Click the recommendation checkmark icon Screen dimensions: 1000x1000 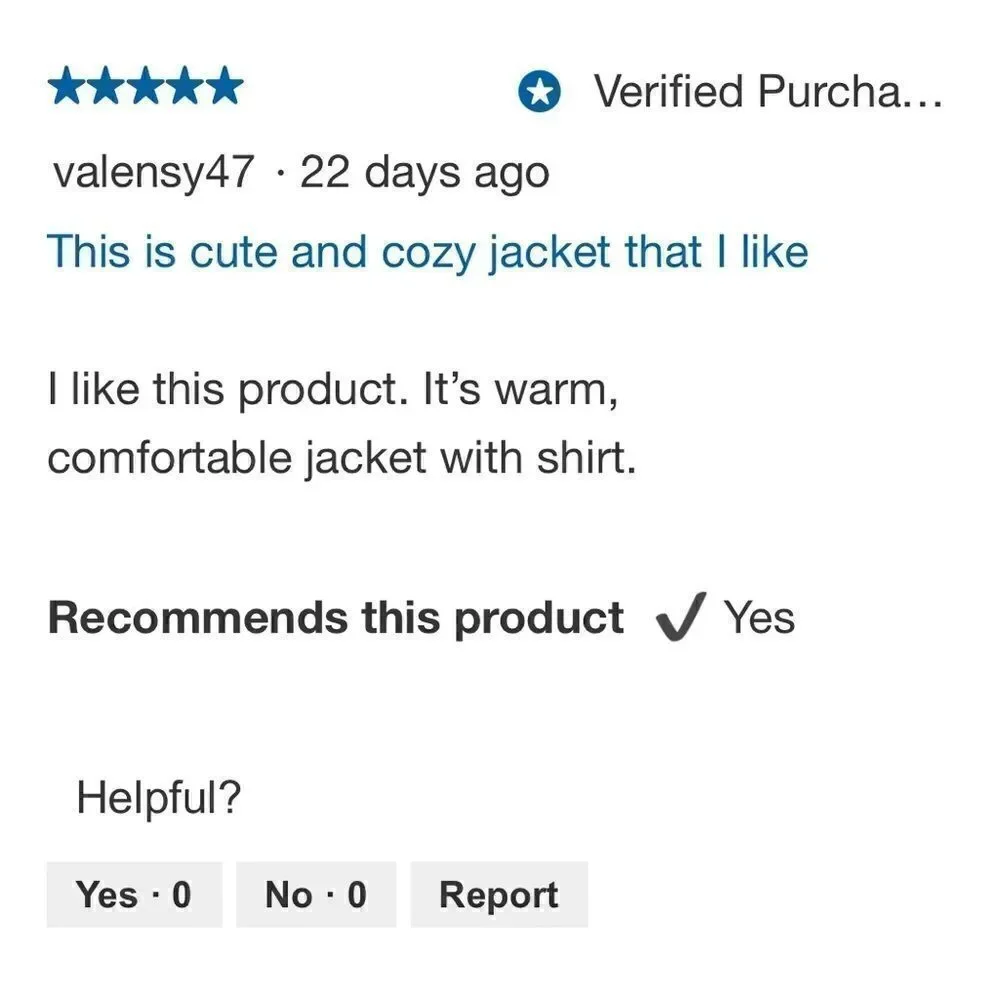pos(680,618)
